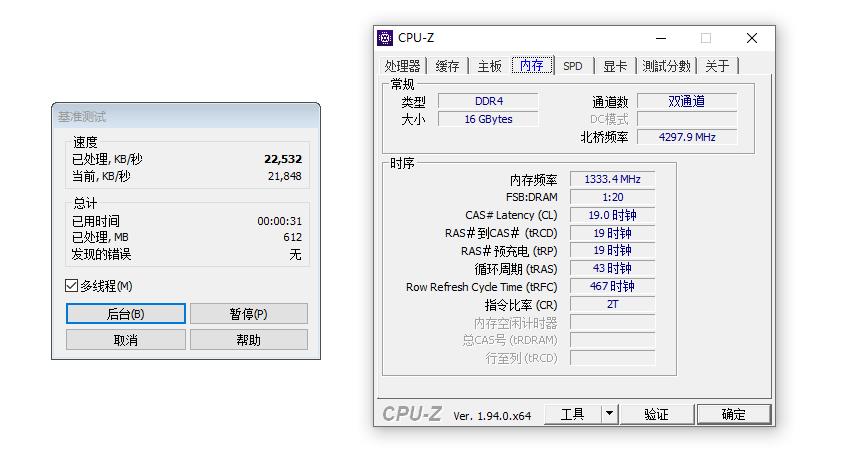
Task: Click the 1:20 FSB:DRAM value
Action: pos(612,197)
